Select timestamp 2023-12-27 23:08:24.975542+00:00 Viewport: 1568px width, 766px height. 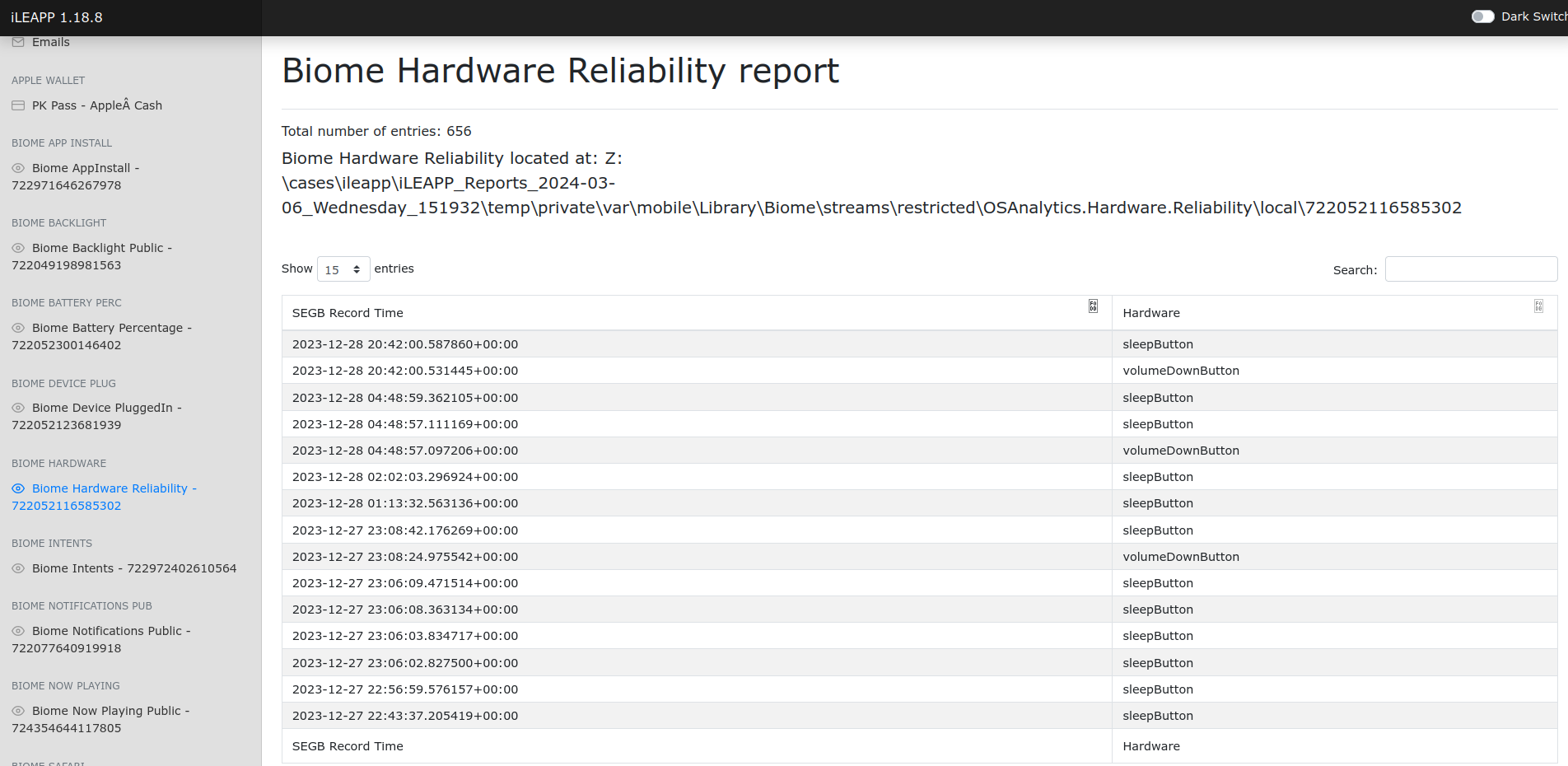(x=405, y=557)
